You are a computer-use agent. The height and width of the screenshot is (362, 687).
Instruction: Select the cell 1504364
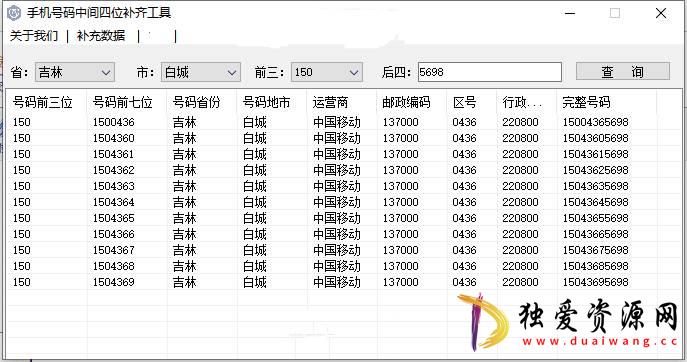point(113,202)
